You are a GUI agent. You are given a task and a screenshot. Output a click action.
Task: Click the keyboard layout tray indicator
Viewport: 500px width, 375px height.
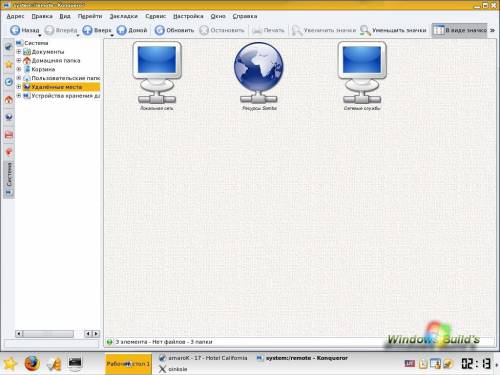[x=409, y=364]
